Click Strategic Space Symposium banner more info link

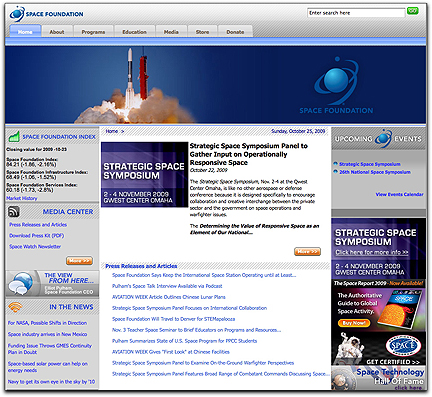(372, 252)
